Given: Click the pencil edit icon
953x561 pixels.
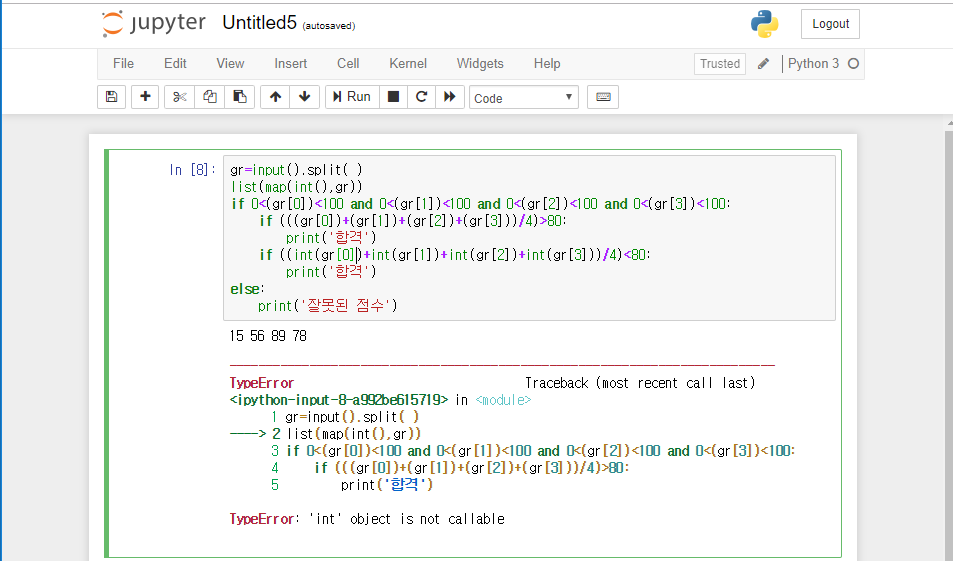Looking at the screenshot, I should tap(763, 64).
